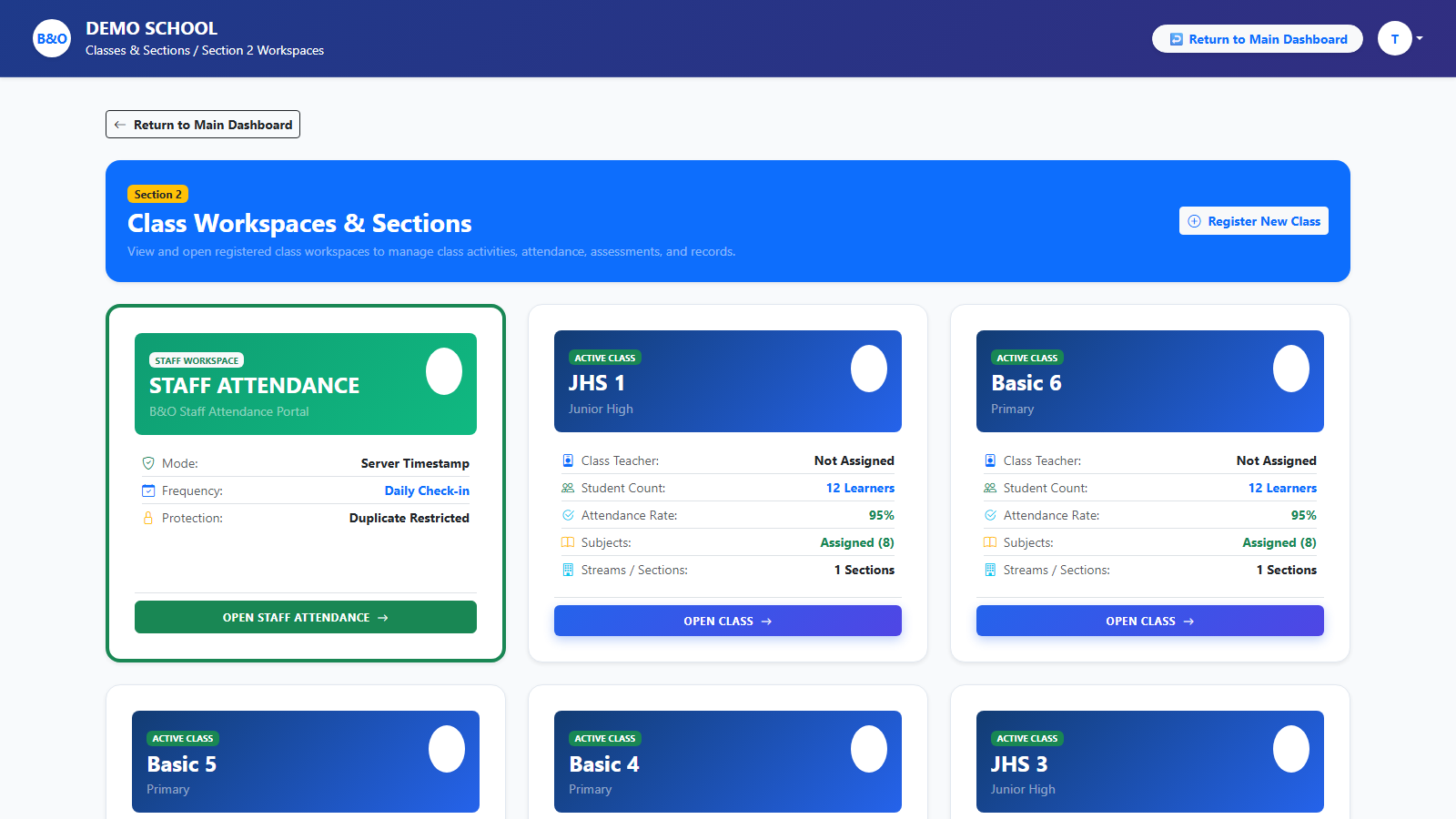Click JHS 1 Subjects book icon
Image resolution: width=1456 pixels, height=819 pixels.
click(568, 542)
